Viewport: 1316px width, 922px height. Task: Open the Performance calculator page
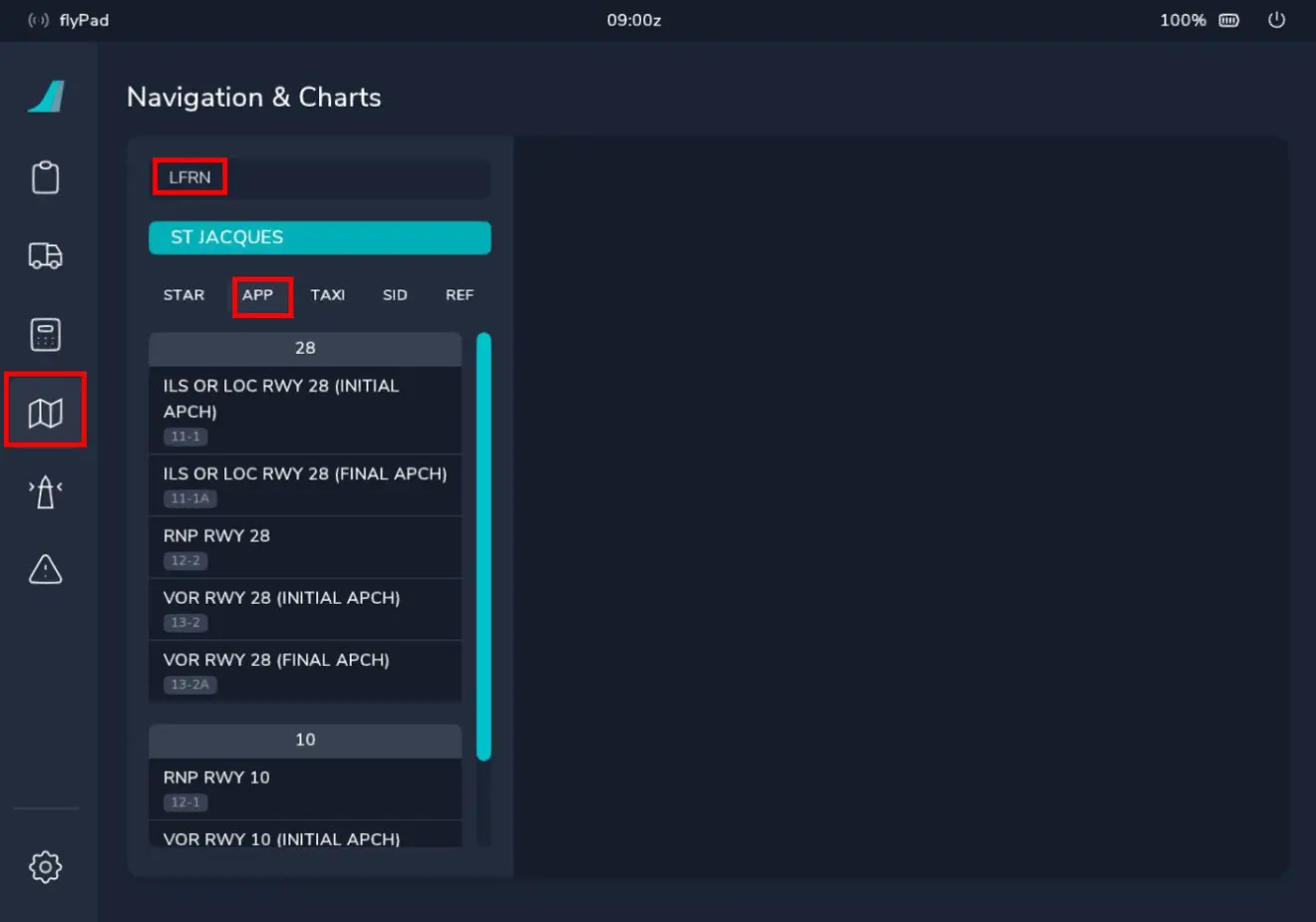(46, 334)
